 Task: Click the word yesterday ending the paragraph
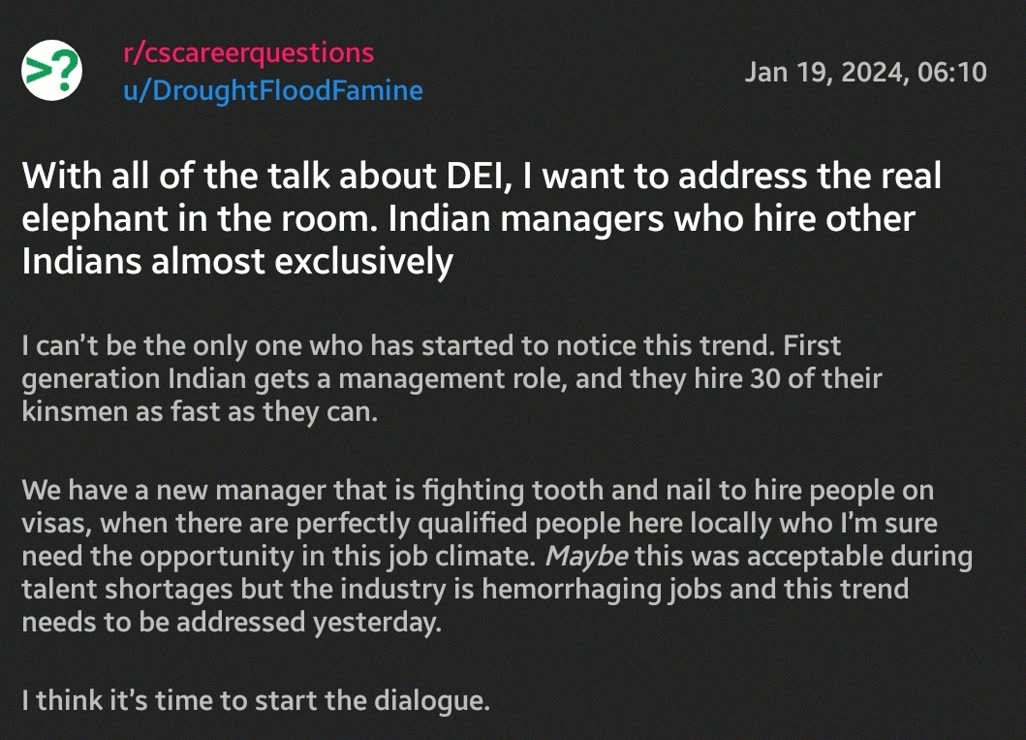click(x=377, y=622)
